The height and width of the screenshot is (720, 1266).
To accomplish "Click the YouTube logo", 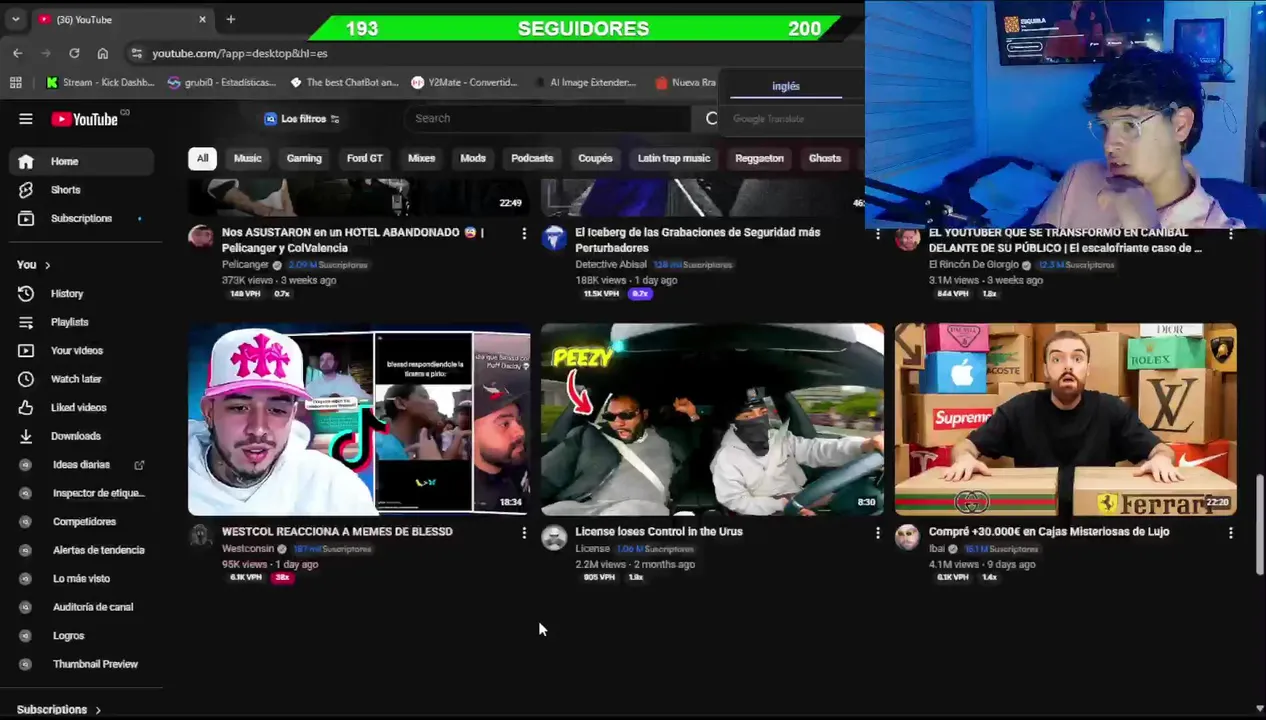I will (x=85, y=119).
